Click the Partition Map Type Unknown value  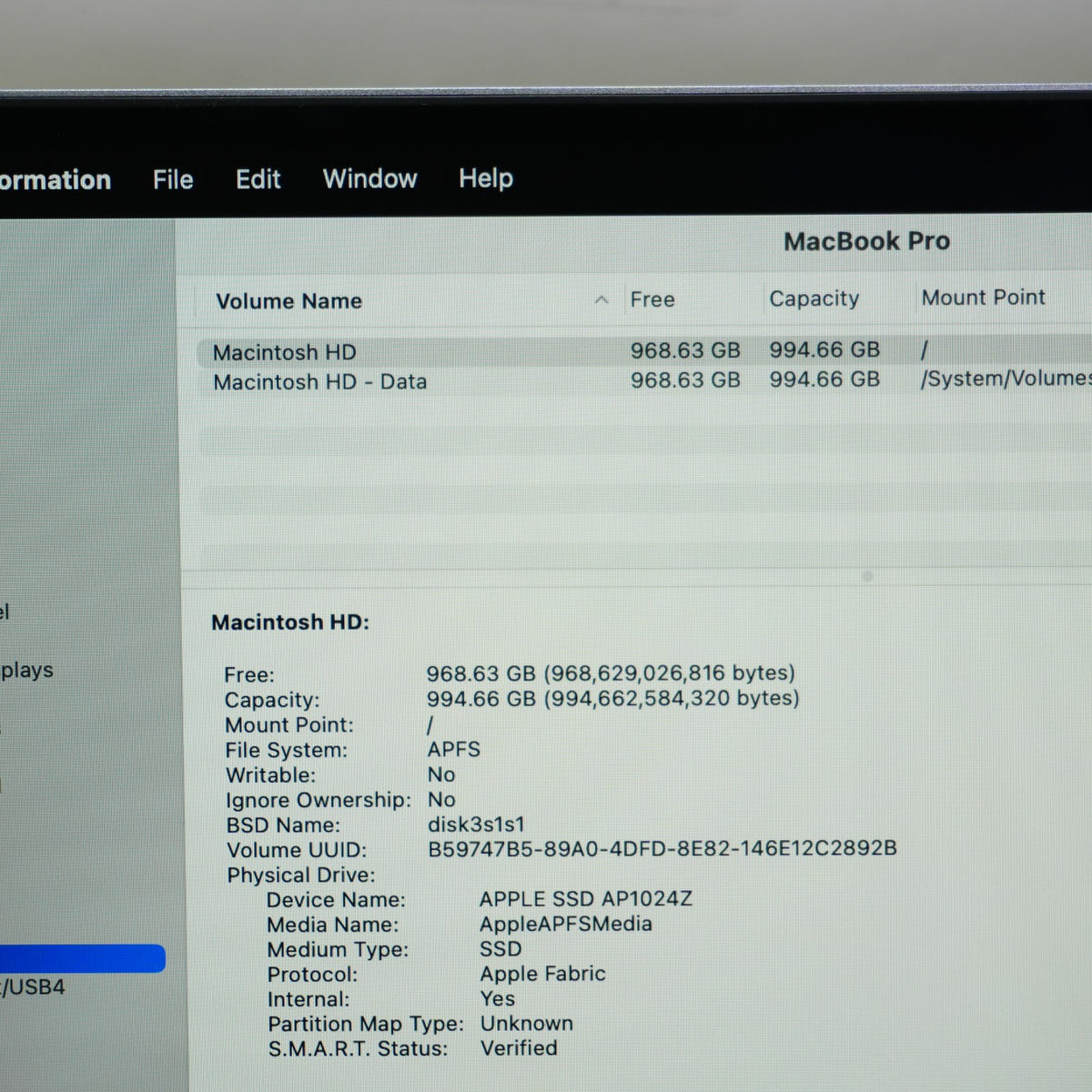[x=527, y=1023]
